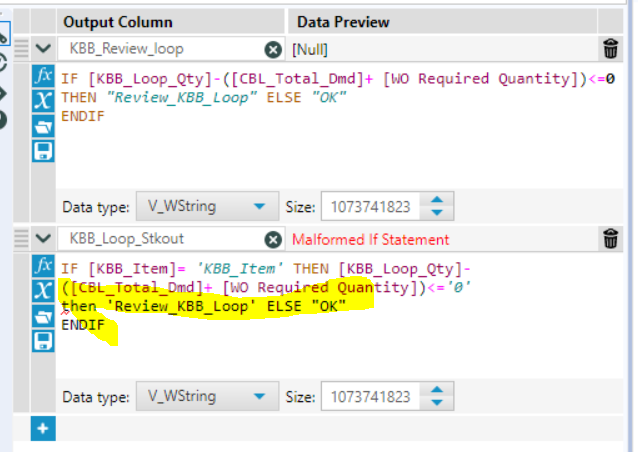The height and width of the screenshot is (452, 638).
Task: Clear the KBB_Loop_Stkout column name
Action: [x=273, y=240]
